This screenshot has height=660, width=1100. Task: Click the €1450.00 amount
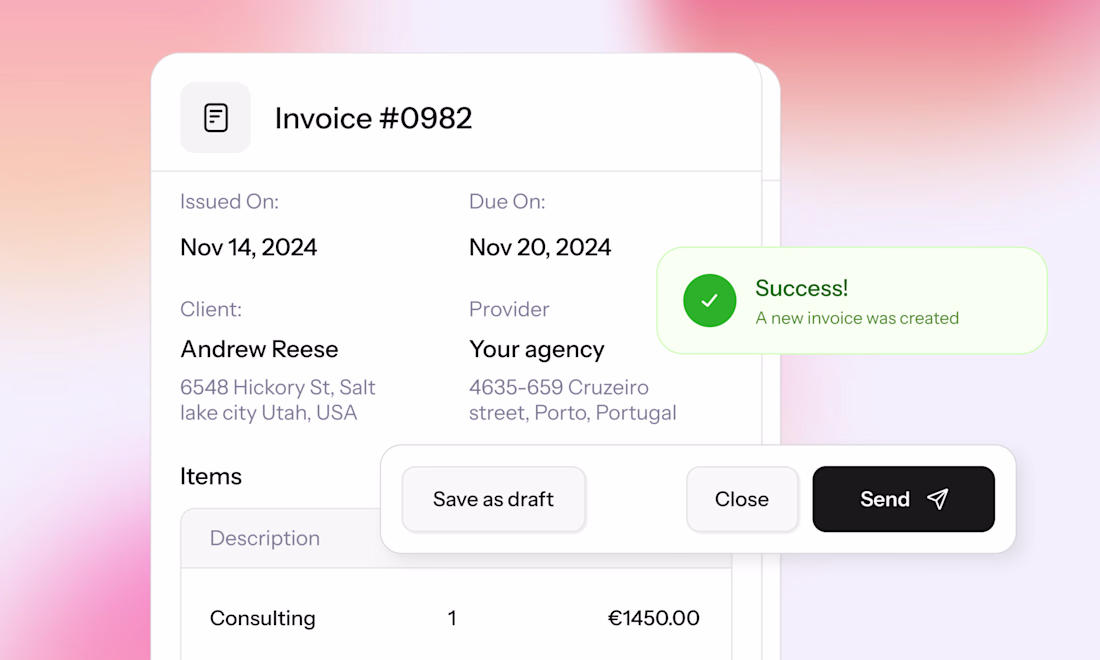tap(653, 618)
